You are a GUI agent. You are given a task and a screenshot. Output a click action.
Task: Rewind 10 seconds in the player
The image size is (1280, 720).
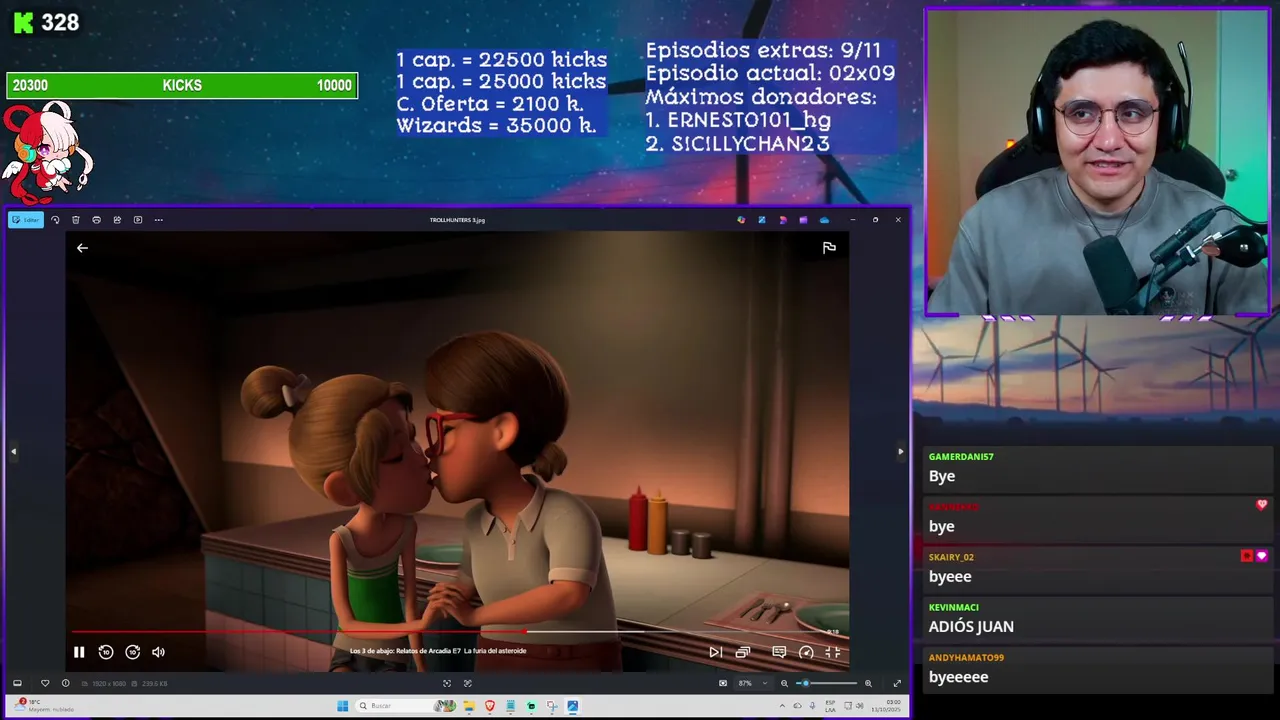click(x=106, y=652)
